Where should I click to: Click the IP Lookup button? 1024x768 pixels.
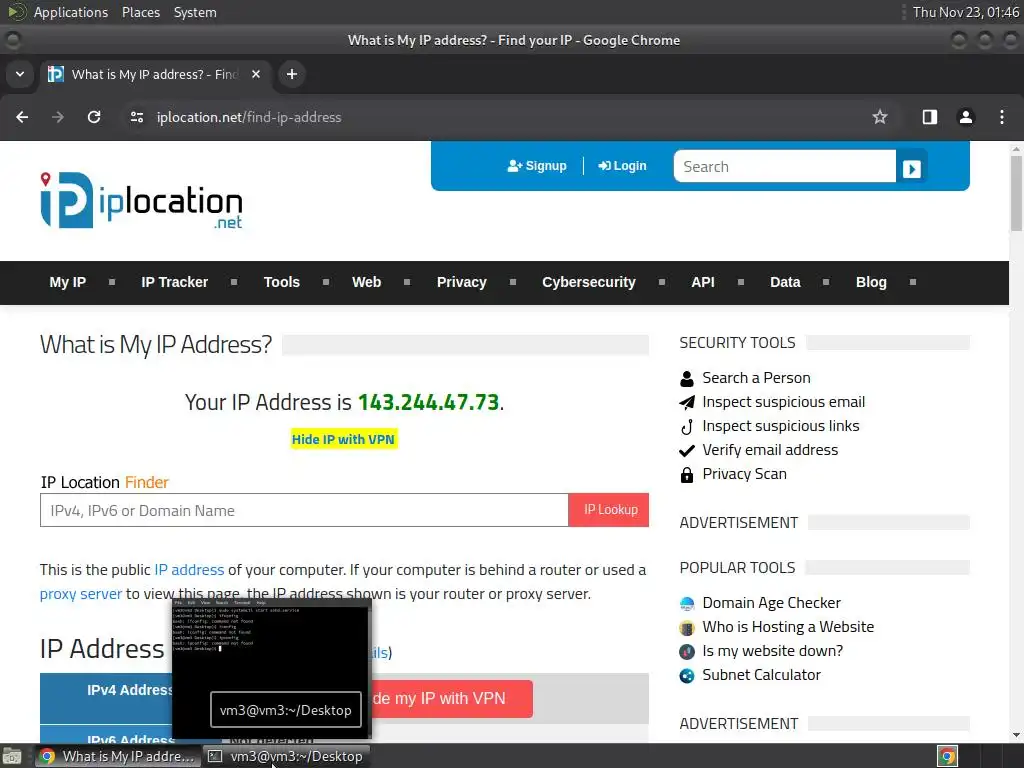tap(609, 510)
